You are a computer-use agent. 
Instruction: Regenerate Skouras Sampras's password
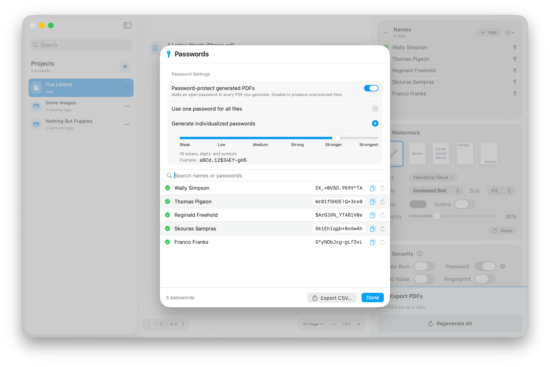[x=383, y=229]
